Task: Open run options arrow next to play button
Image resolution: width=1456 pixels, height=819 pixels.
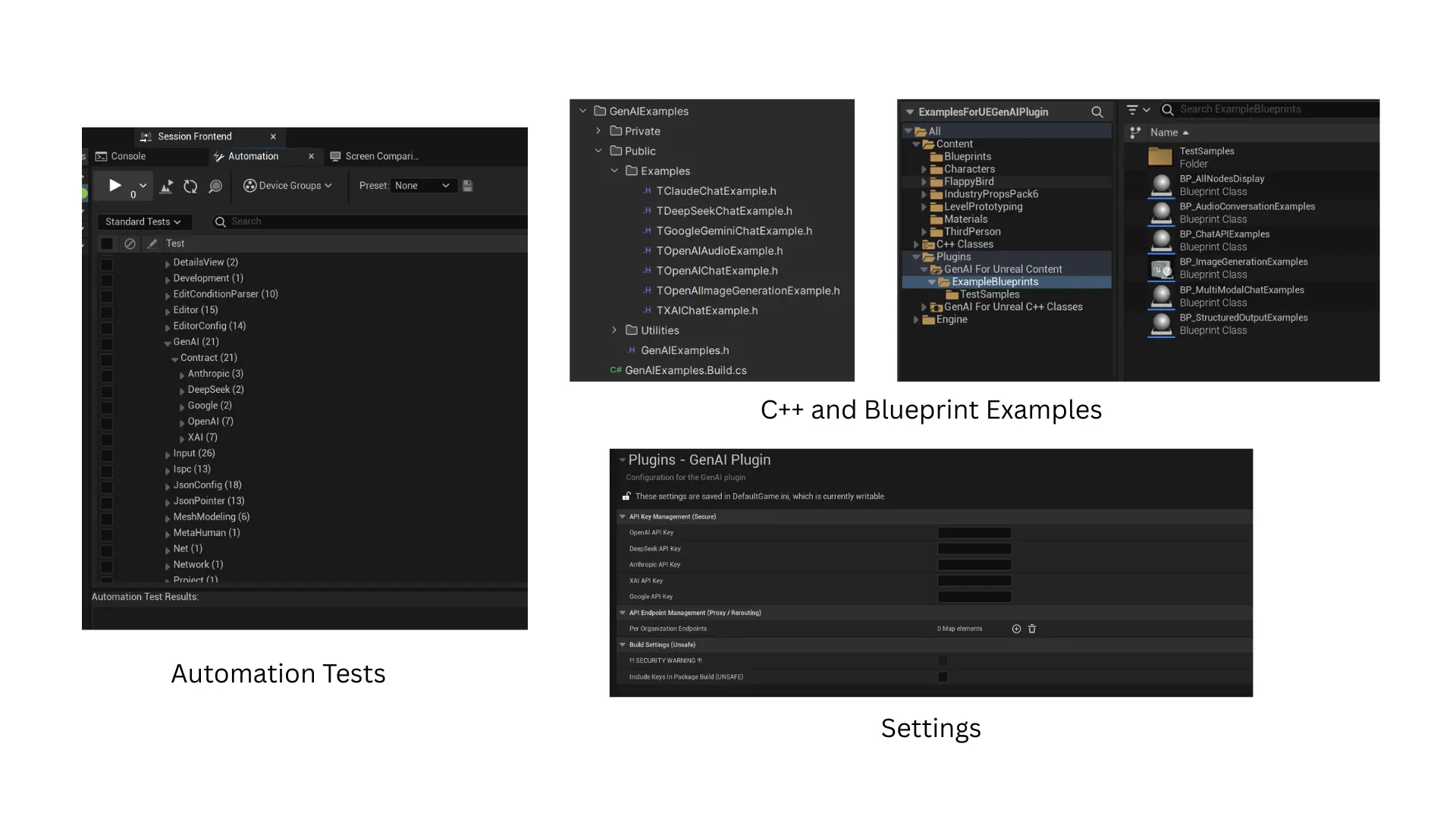Action: (x=143, y=185)
